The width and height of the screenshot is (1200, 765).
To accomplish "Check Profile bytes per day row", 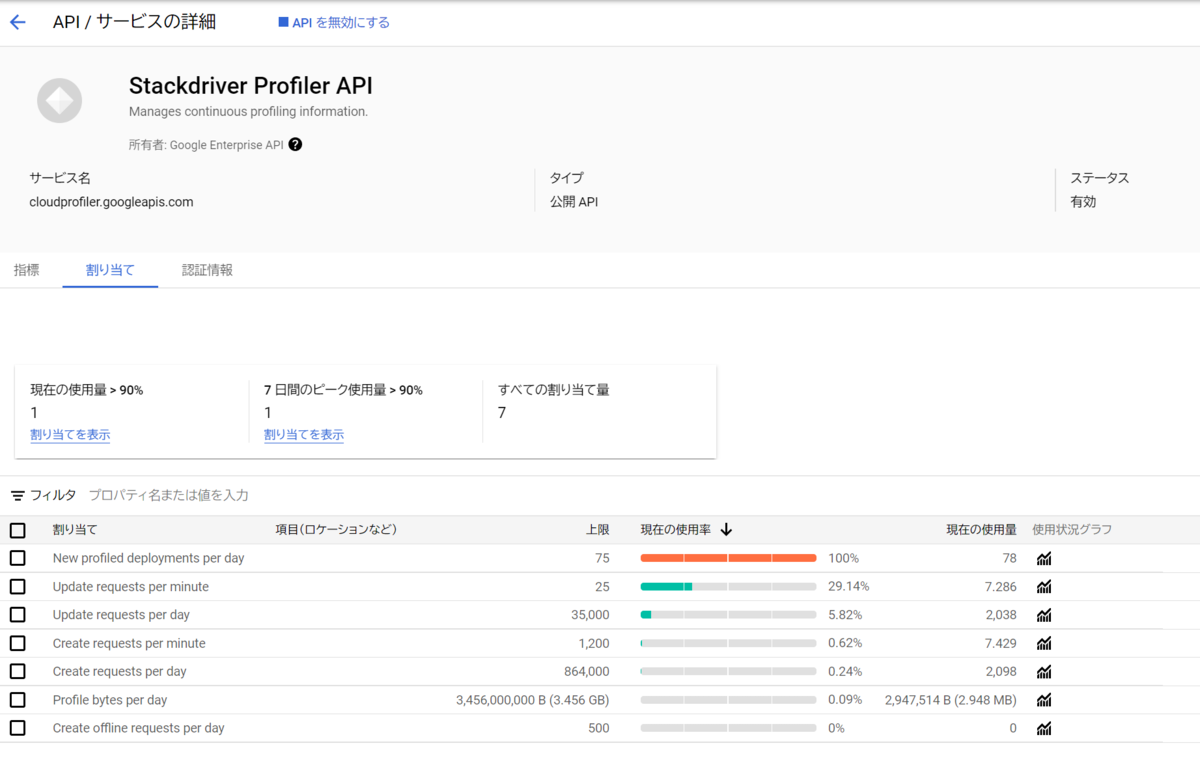I will pos(17,700).
